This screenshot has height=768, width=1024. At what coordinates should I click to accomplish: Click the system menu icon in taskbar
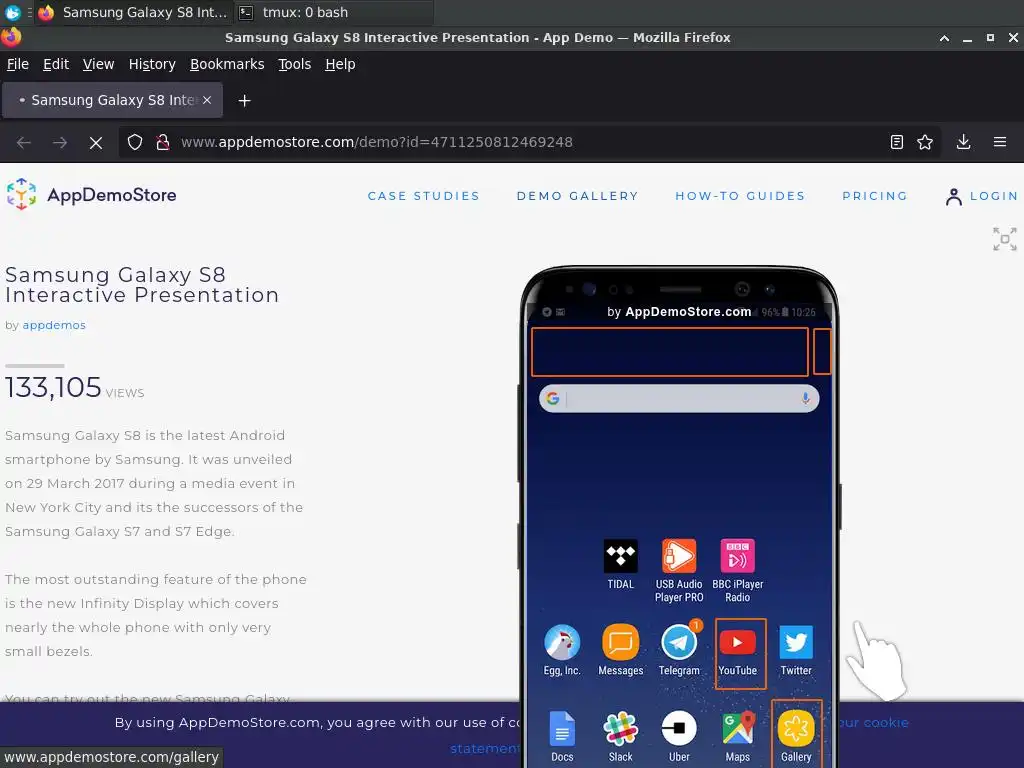click(x=12, y=12)
